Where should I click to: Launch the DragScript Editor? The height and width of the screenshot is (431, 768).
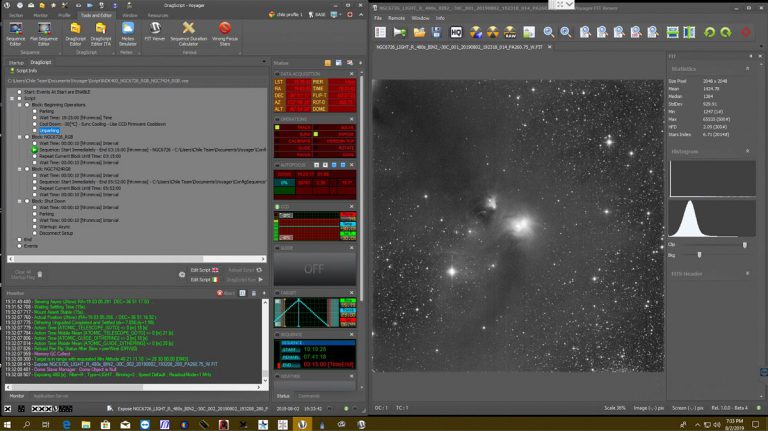(x=75, y=34)
